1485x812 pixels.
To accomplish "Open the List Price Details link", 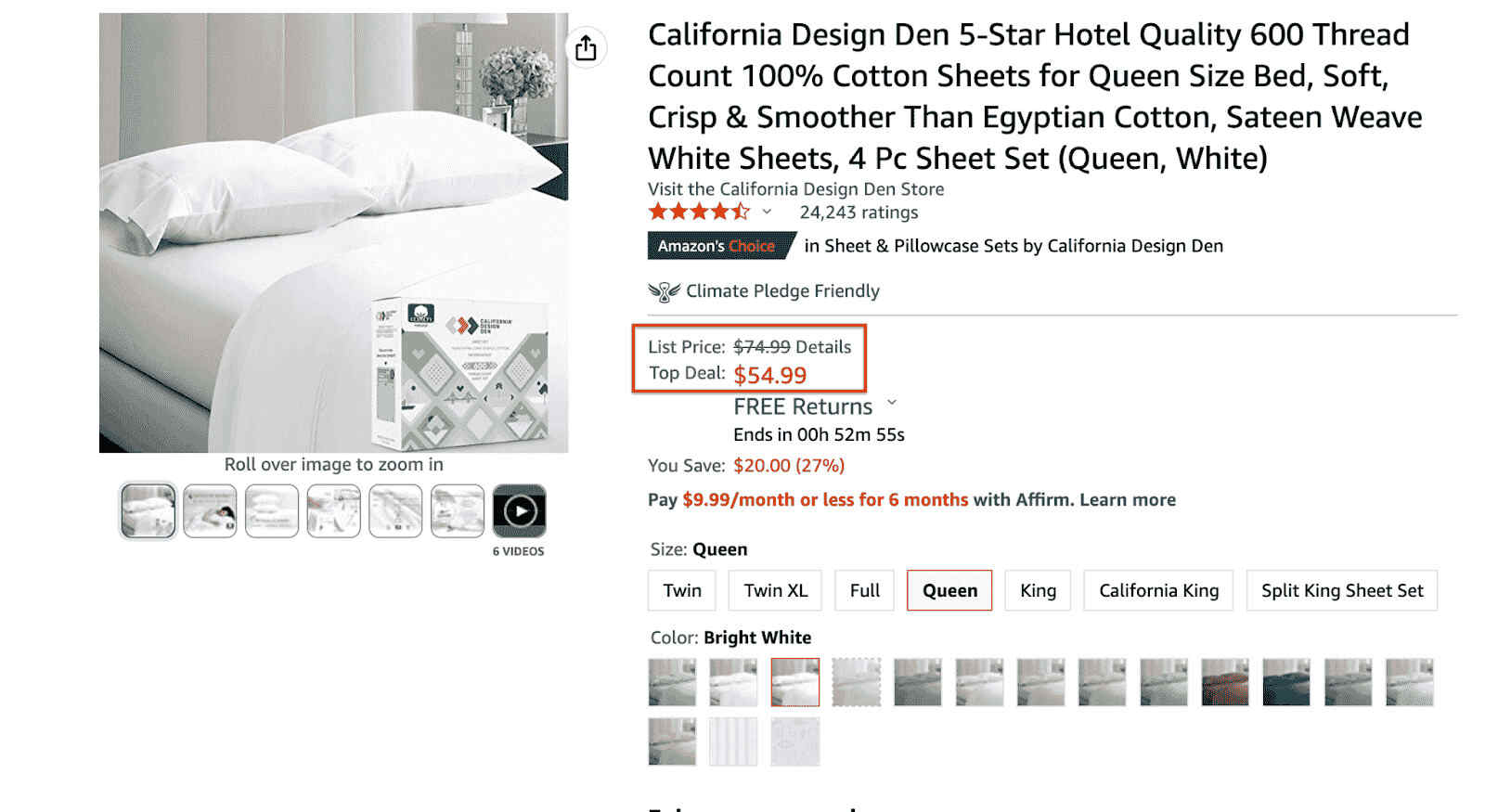I will coord(826,347).
